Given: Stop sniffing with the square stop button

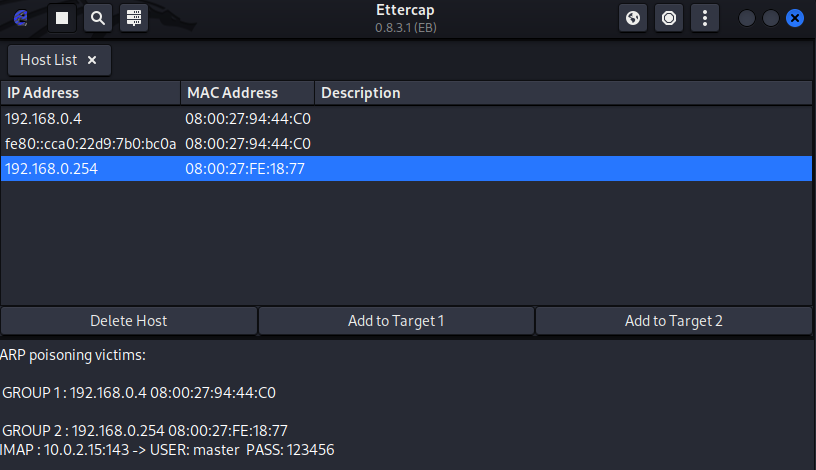Looking at the screenshot, I should tap(62, 18).
